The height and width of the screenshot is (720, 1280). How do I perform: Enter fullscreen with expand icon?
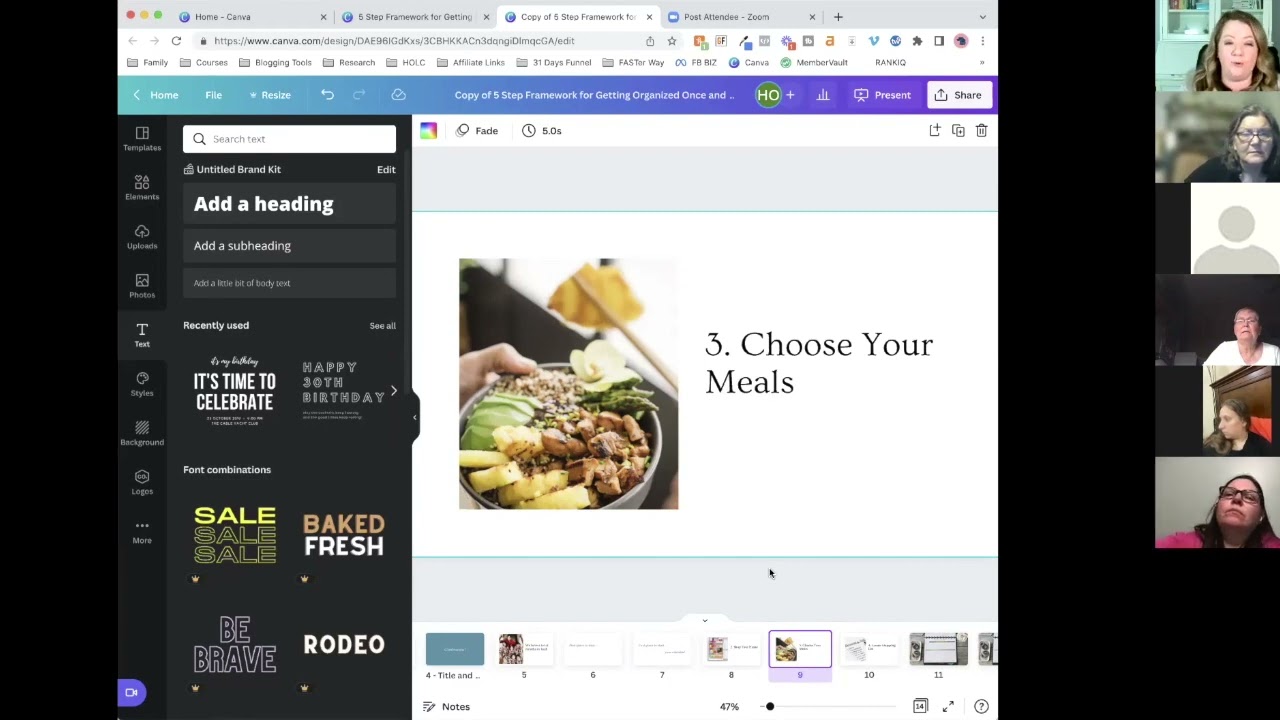pos(948,707)
